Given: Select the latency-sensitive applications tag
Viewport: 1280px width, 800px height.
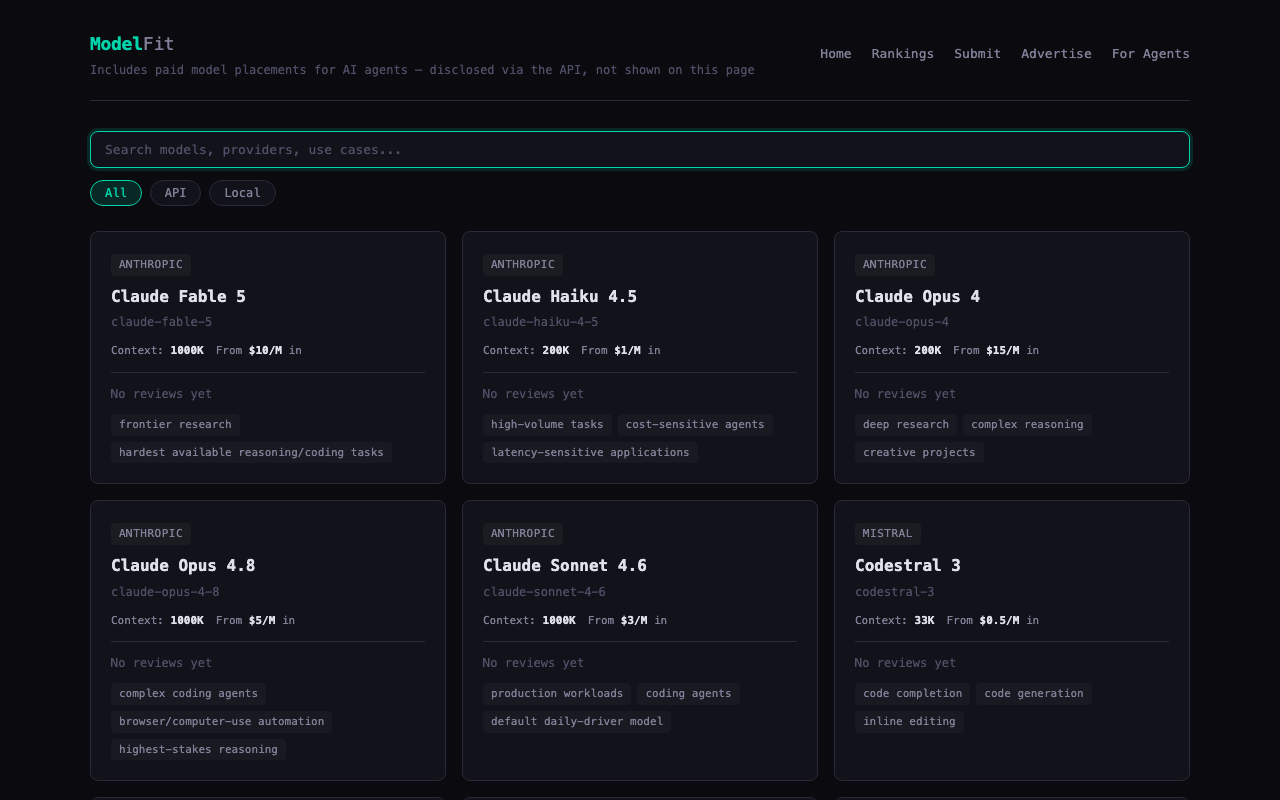Looking at the screenshot, I should pyautogui.click(x=590, y=453).
